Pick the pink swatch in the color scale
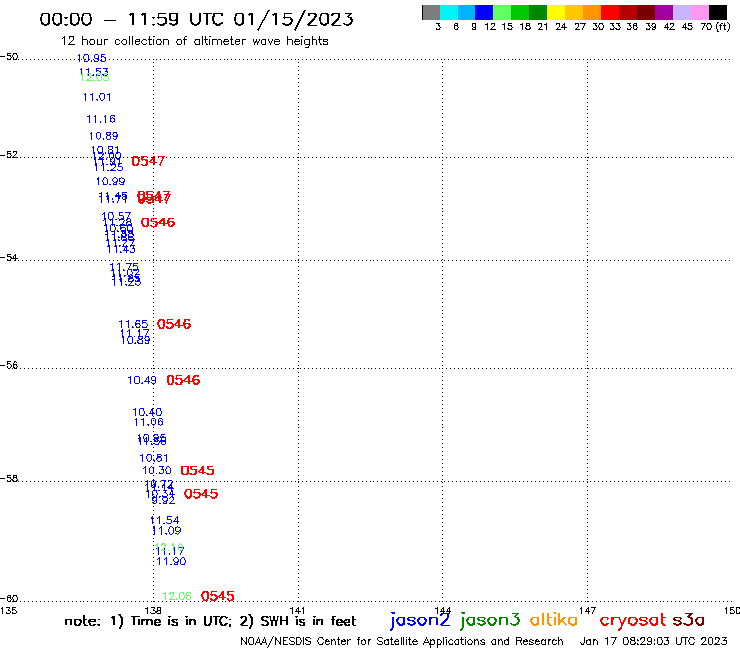 pyautogui.click(x=699, y=12)
